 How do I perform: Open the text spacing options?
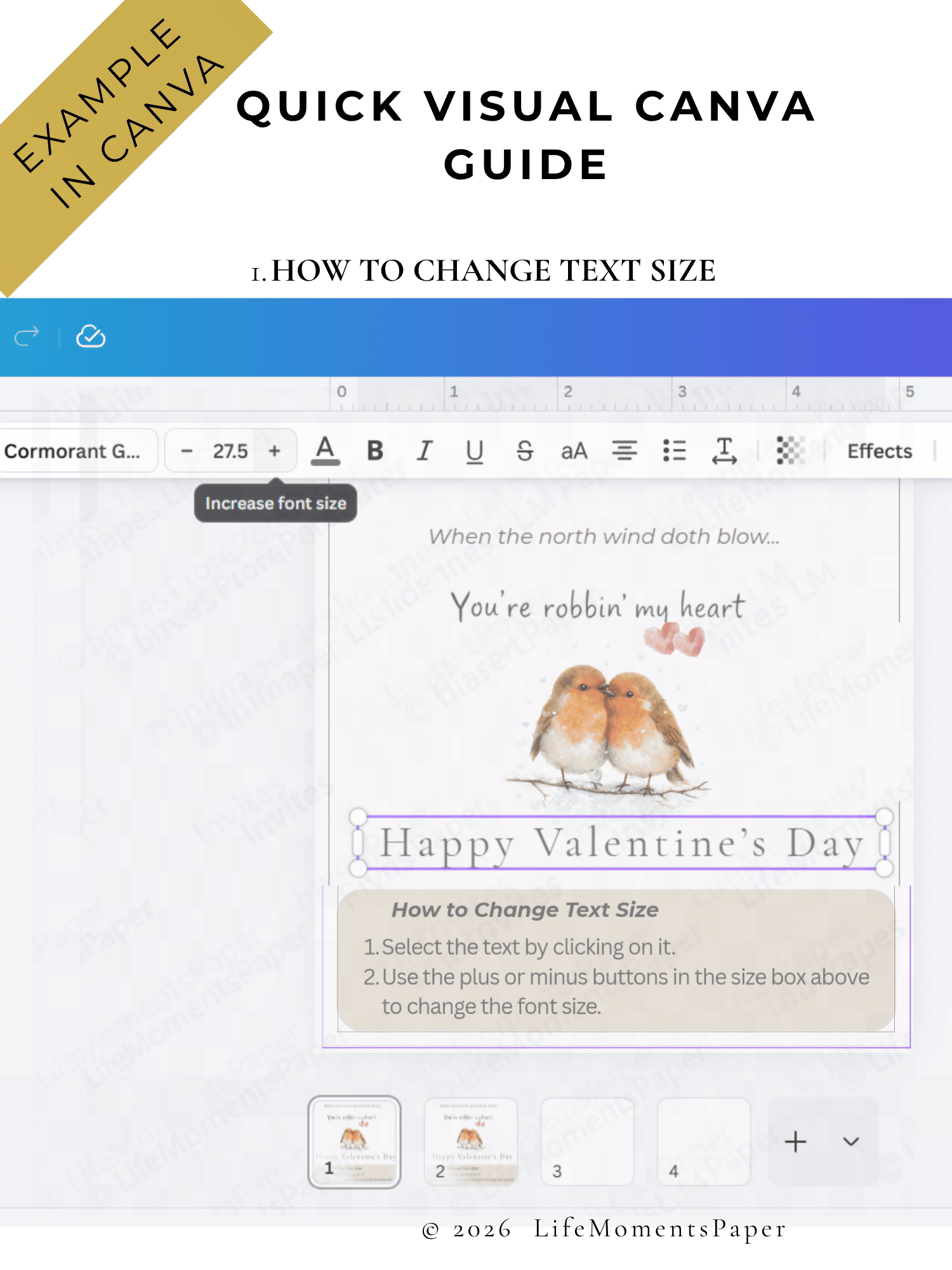point(724,451)
